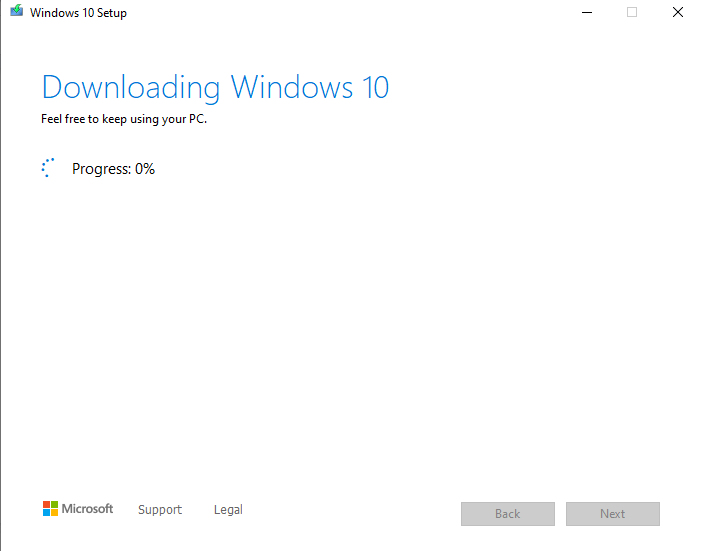The image size is (701, 551).
Task: Click the greyed-out Back button
Action: (507, 514)
